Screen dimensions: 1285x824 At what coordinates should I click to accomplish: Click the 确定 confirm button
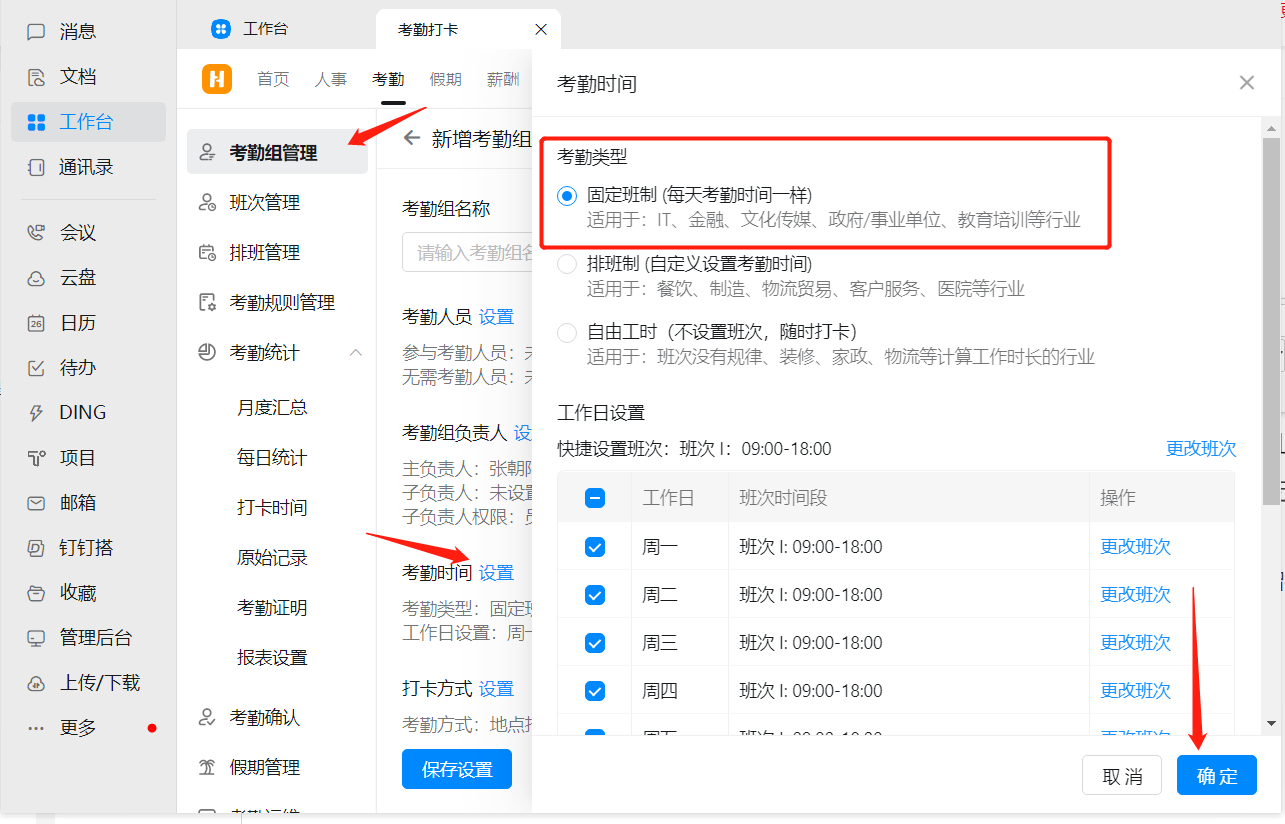tap(1216, 775)
